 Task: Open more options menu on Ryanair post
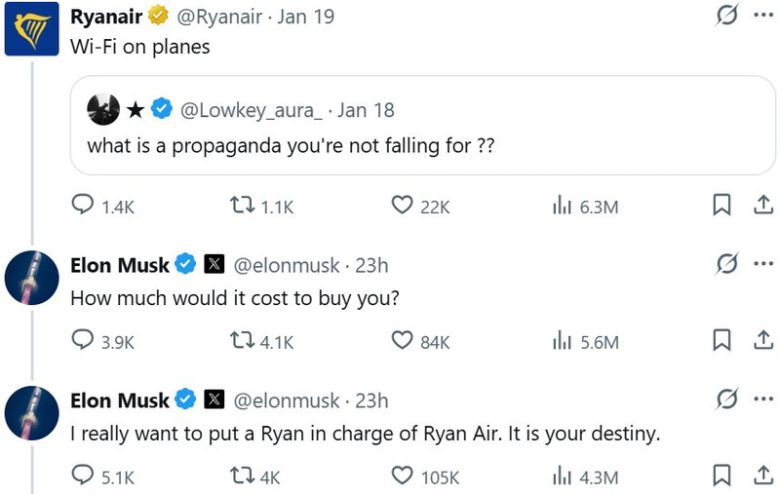(764, 17)
